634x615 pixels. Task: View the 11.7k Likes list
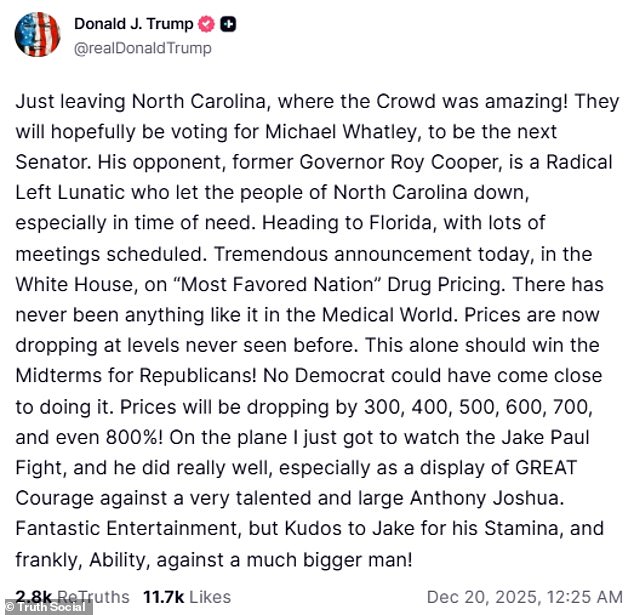pyautogui.click(x=185, y=596)
